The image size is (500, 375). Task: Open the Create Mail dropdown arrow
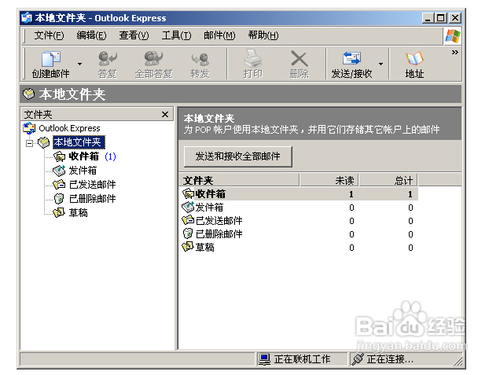(x=80, y=64)
